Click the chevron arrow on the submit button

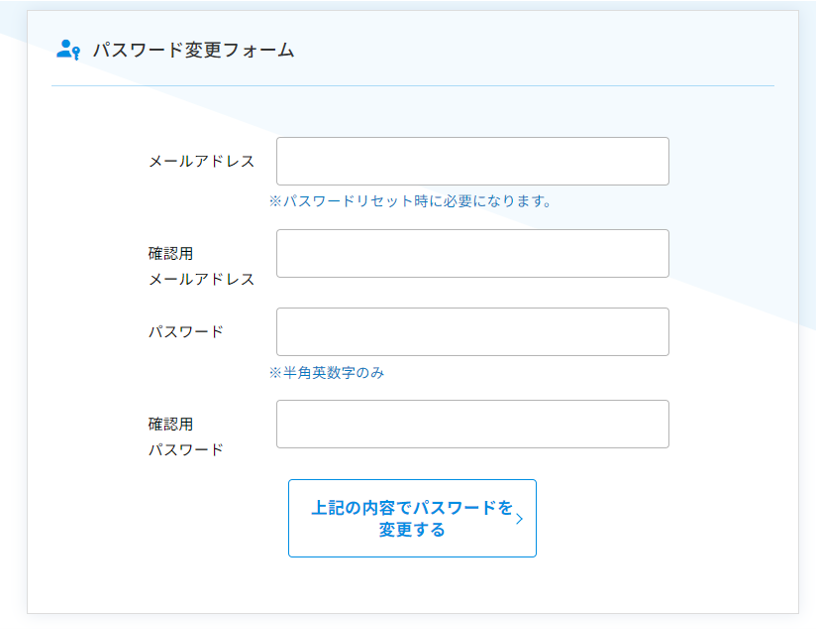click(519, 519)
